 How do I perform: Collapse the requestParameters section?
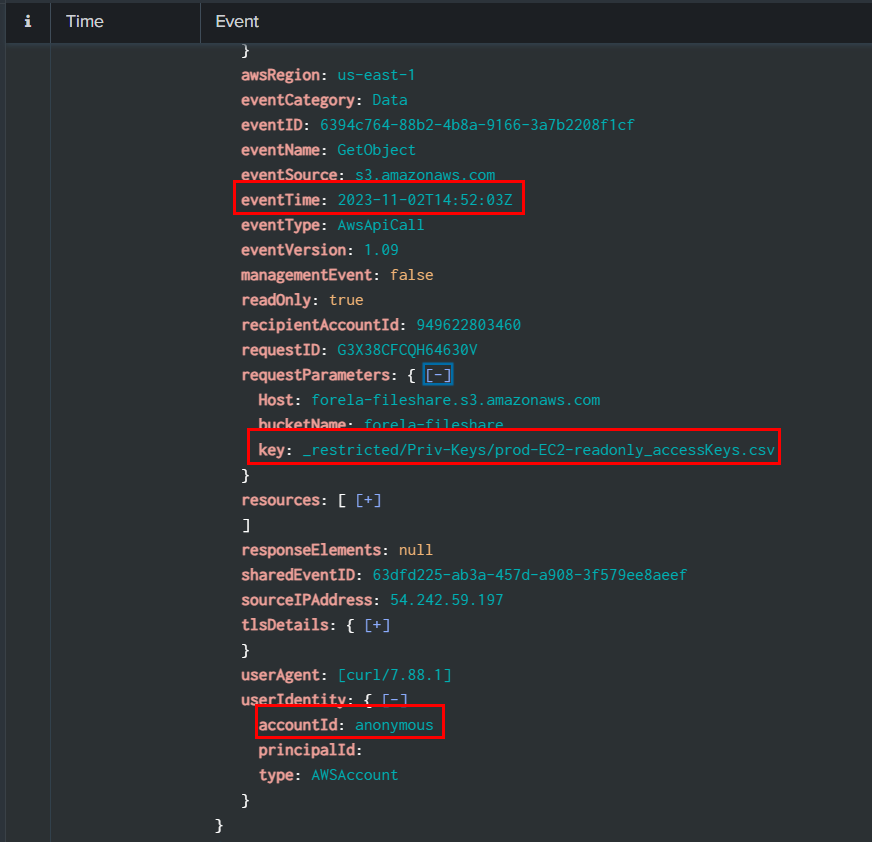click(x=439, y=375)
